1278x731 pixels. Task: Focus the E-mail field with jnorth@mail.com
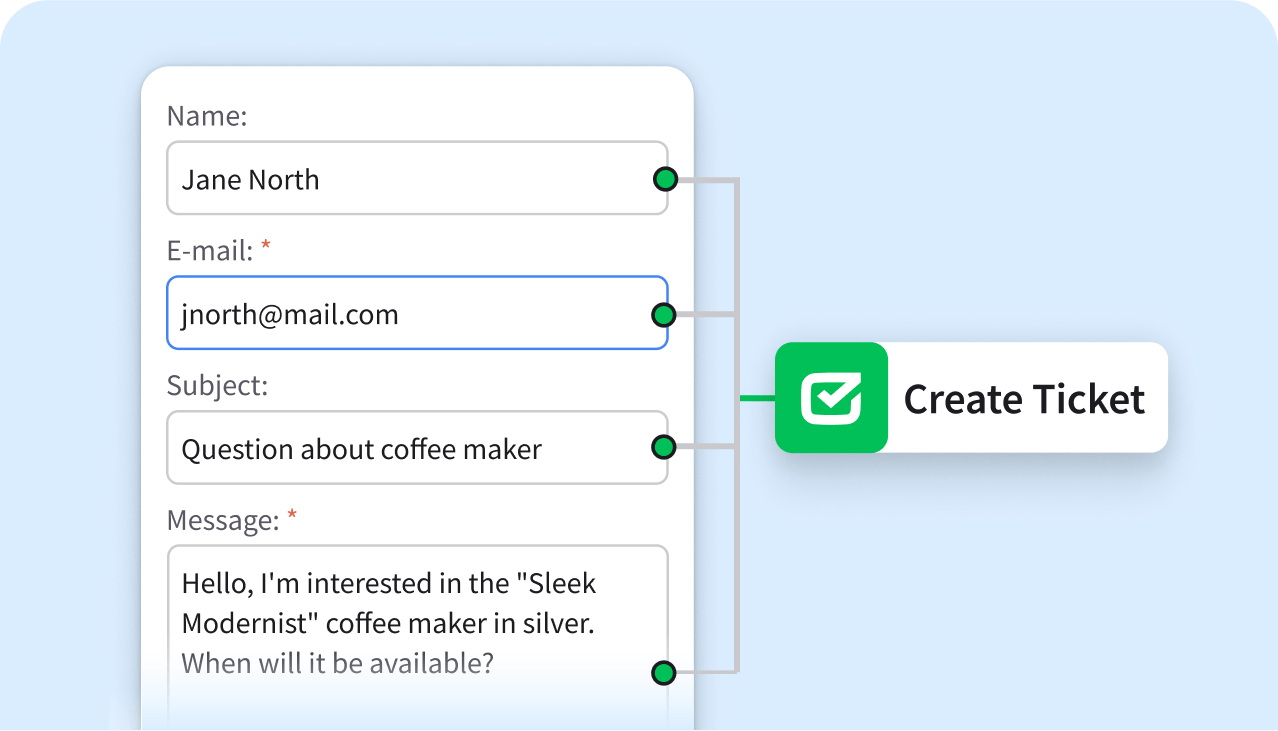(400, 314)
